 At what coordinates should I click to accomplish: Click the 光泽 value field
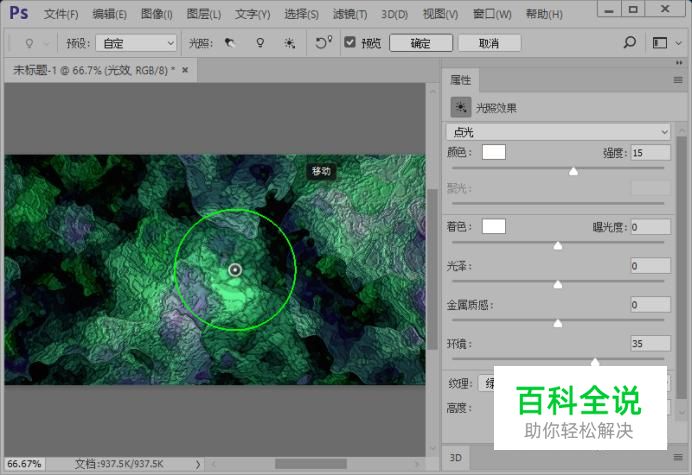pos(651,266)
